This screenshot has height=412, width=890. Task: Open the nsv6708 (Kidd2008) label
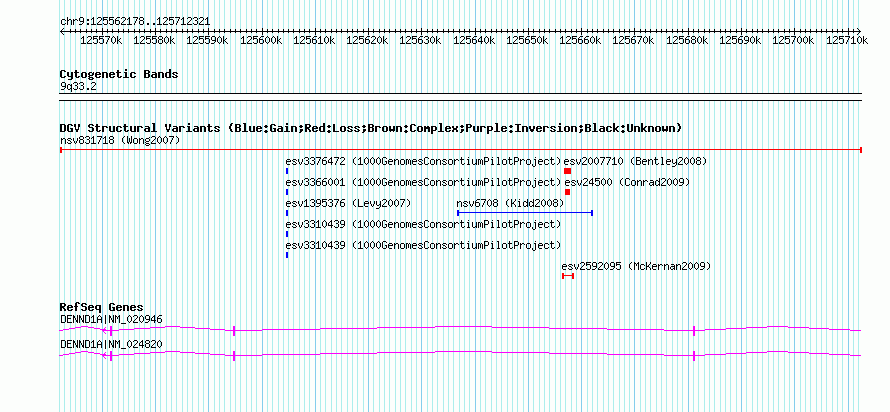click(x=510, y=203)
